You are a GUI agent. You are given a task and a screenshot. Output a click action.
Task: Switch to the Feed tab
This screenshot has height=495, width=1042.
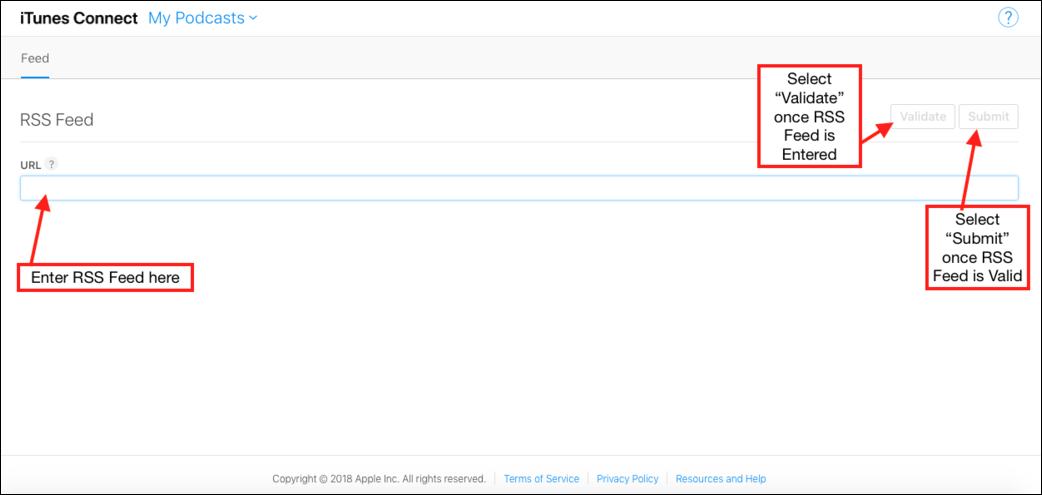click(x=35, y=58)
